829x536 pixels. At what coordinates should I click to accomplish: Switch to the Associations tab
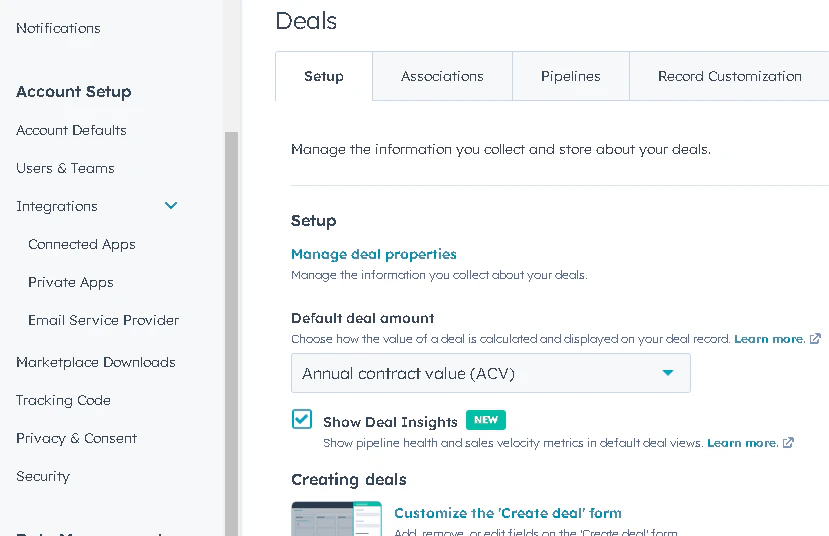pyautogui.click(x=442, y=76)
